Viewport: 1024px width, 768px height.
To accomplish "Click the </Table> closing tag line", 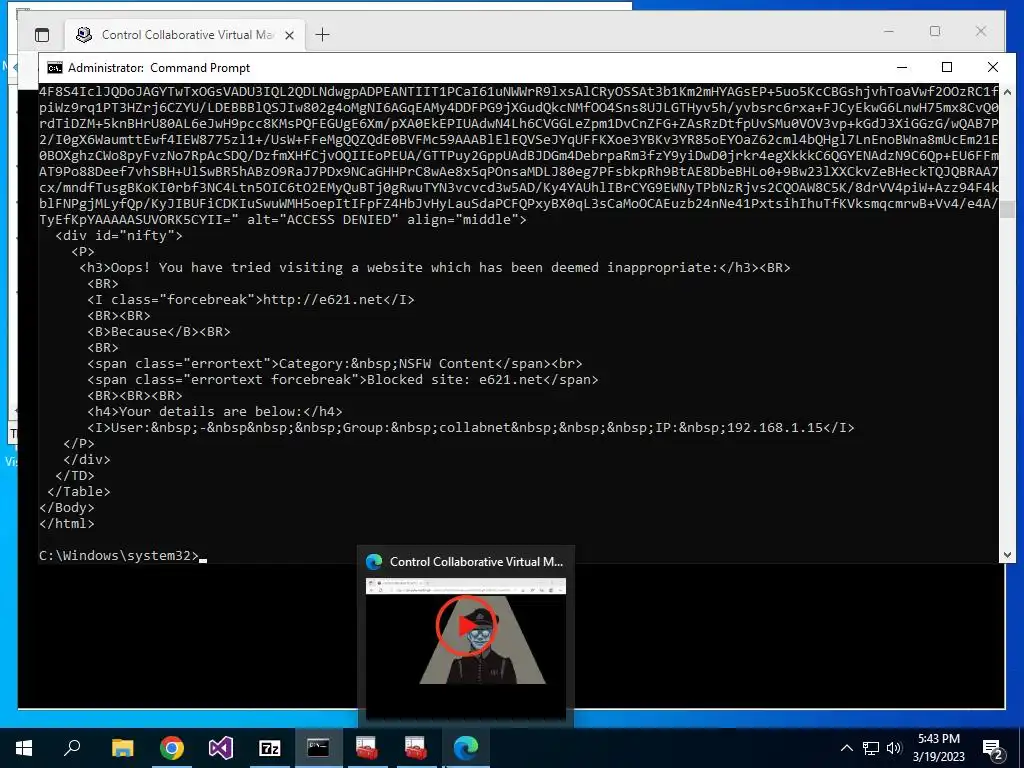I will pyautogui.click(x=79, y=492).
